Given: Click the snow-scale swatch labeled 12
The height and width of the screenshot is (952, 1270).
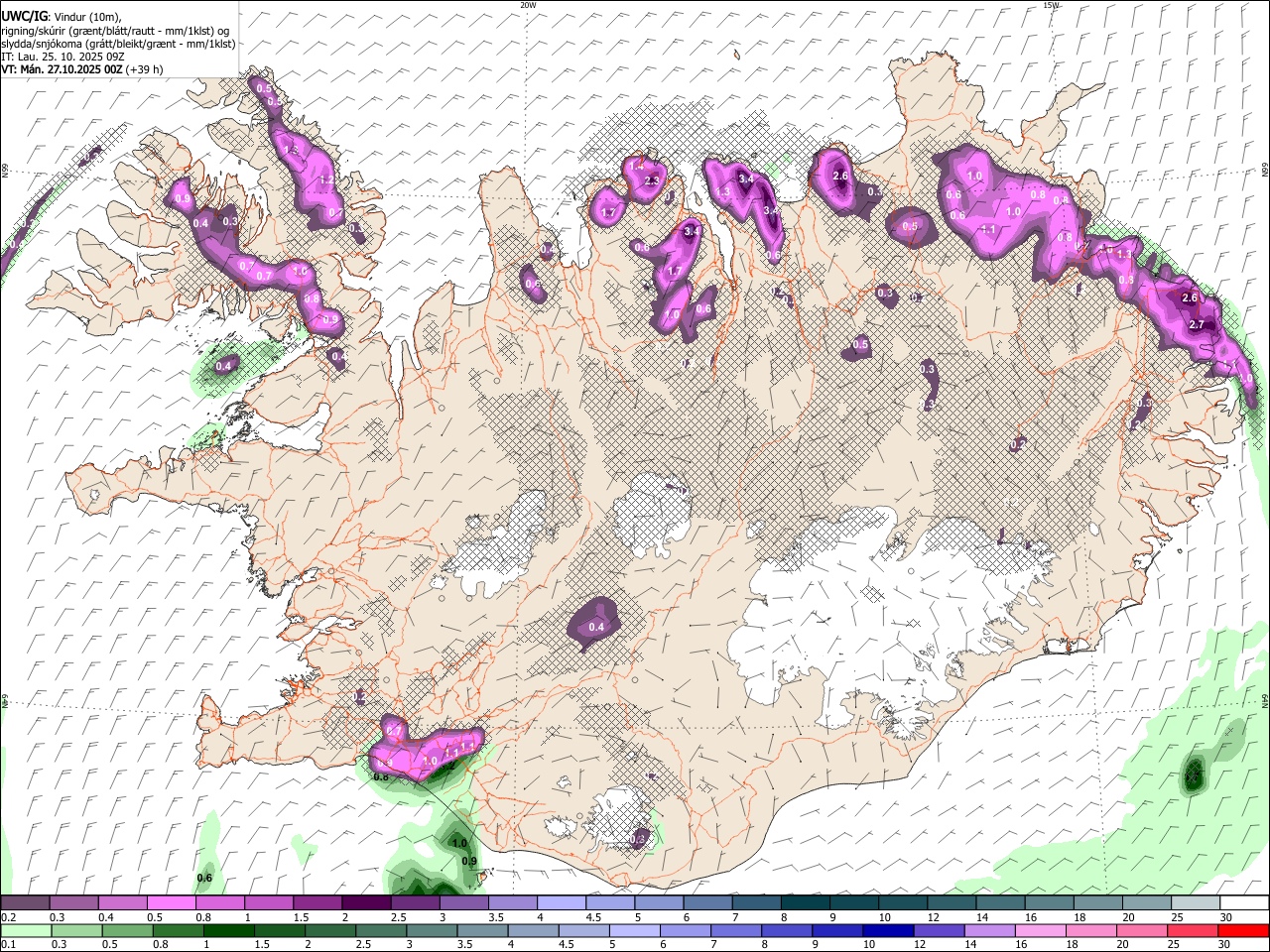Looking at the screenshot, I should click(x=952, y=902).
